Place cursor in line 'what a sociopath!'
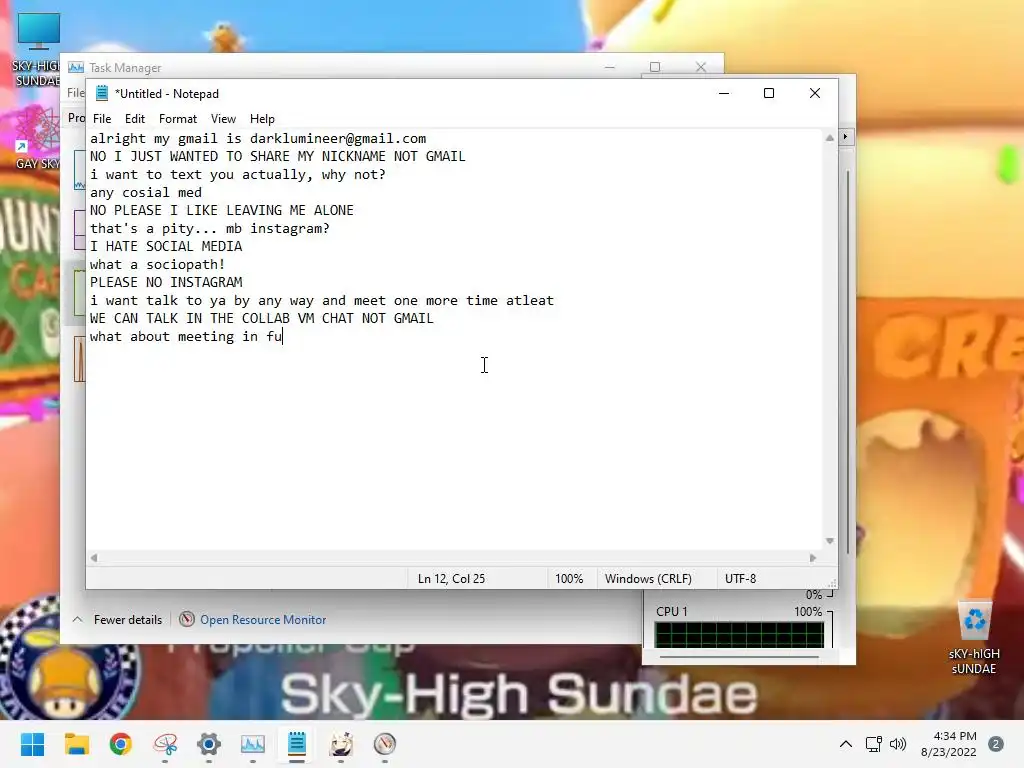Viewport: 1024px width, 768px height. point(157,264)
